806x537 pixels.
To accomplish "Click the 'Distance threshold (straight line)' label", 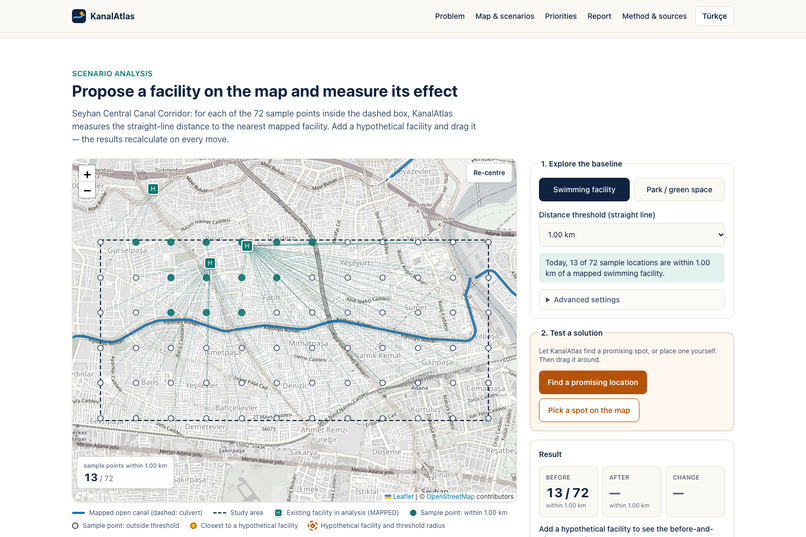I will click(x=597, y=215).
